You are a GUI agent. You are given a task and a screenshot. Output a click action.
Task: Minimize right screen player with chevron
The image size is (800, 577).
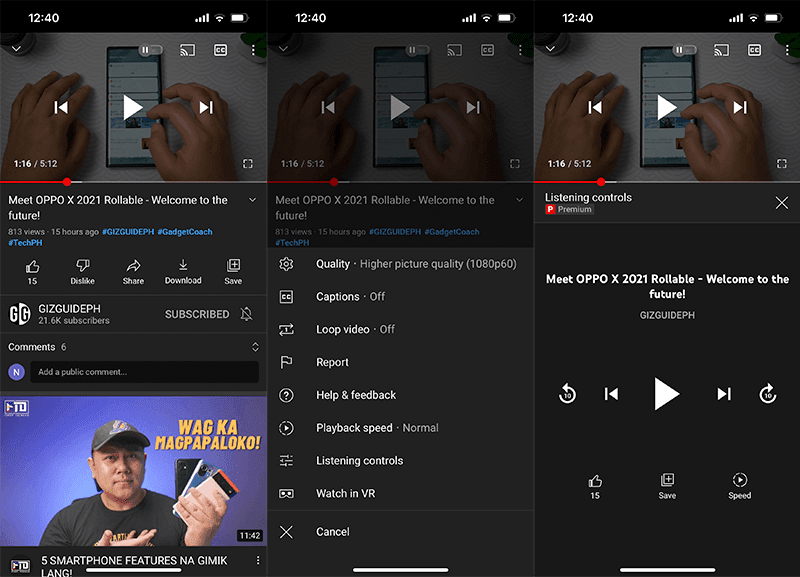point(550,49)
